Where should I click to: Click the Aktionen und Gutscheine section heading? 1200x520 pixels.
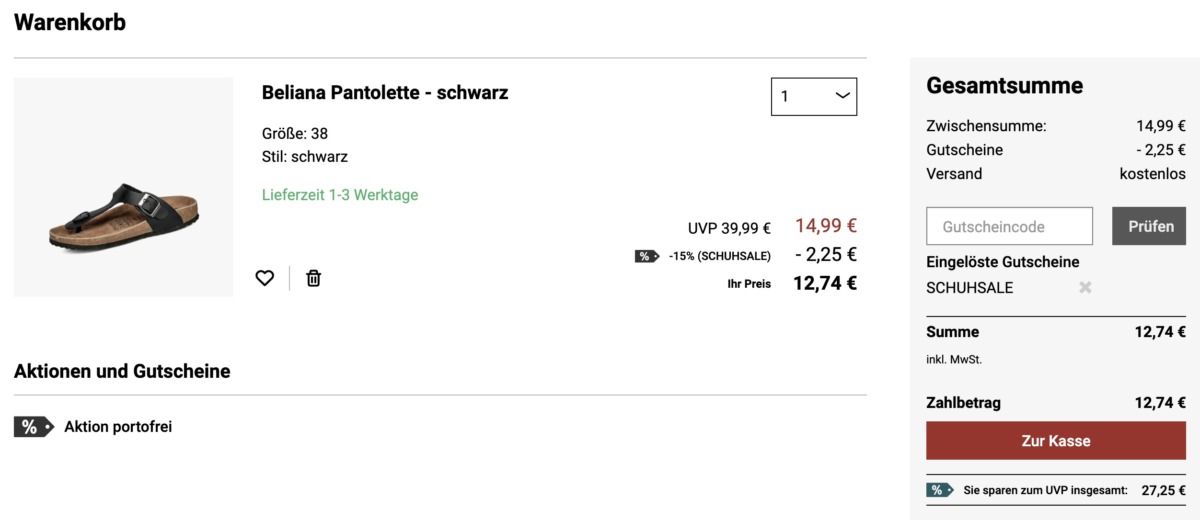122,371
